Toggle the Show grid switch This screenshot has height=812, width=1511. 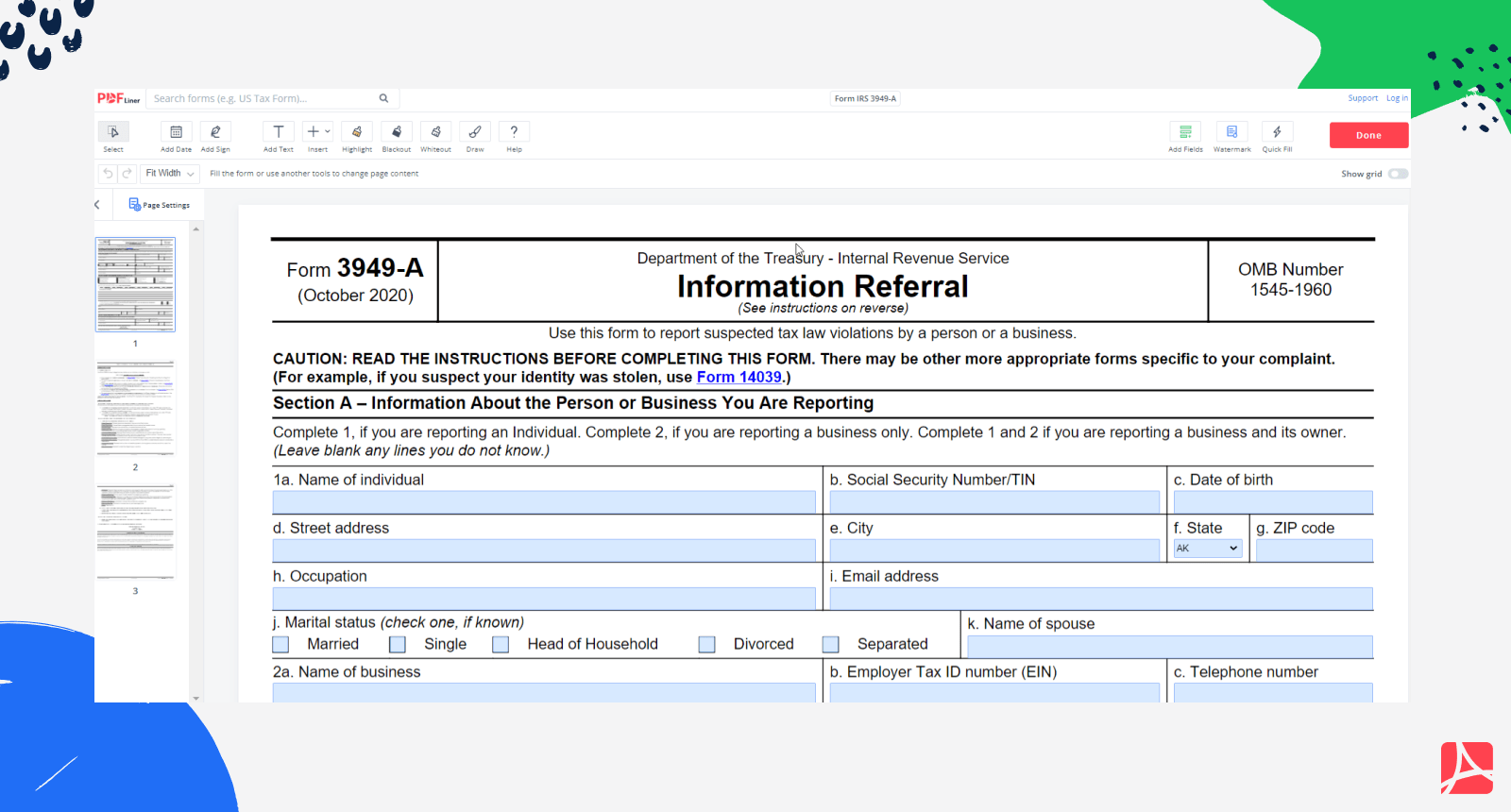pos(1398,174)
